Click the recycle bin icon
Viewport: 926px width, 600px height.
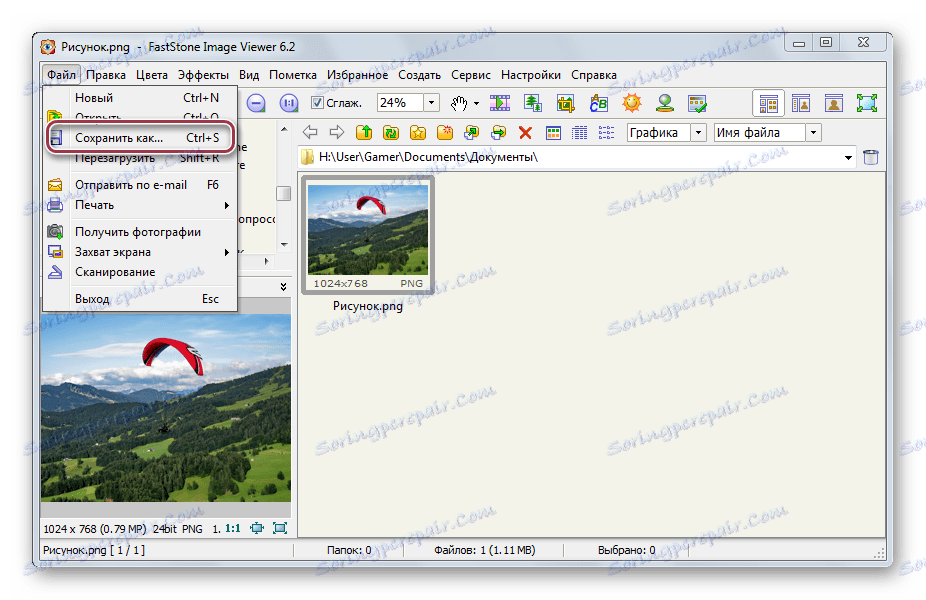pyautogui.click(x=871, y=157)
